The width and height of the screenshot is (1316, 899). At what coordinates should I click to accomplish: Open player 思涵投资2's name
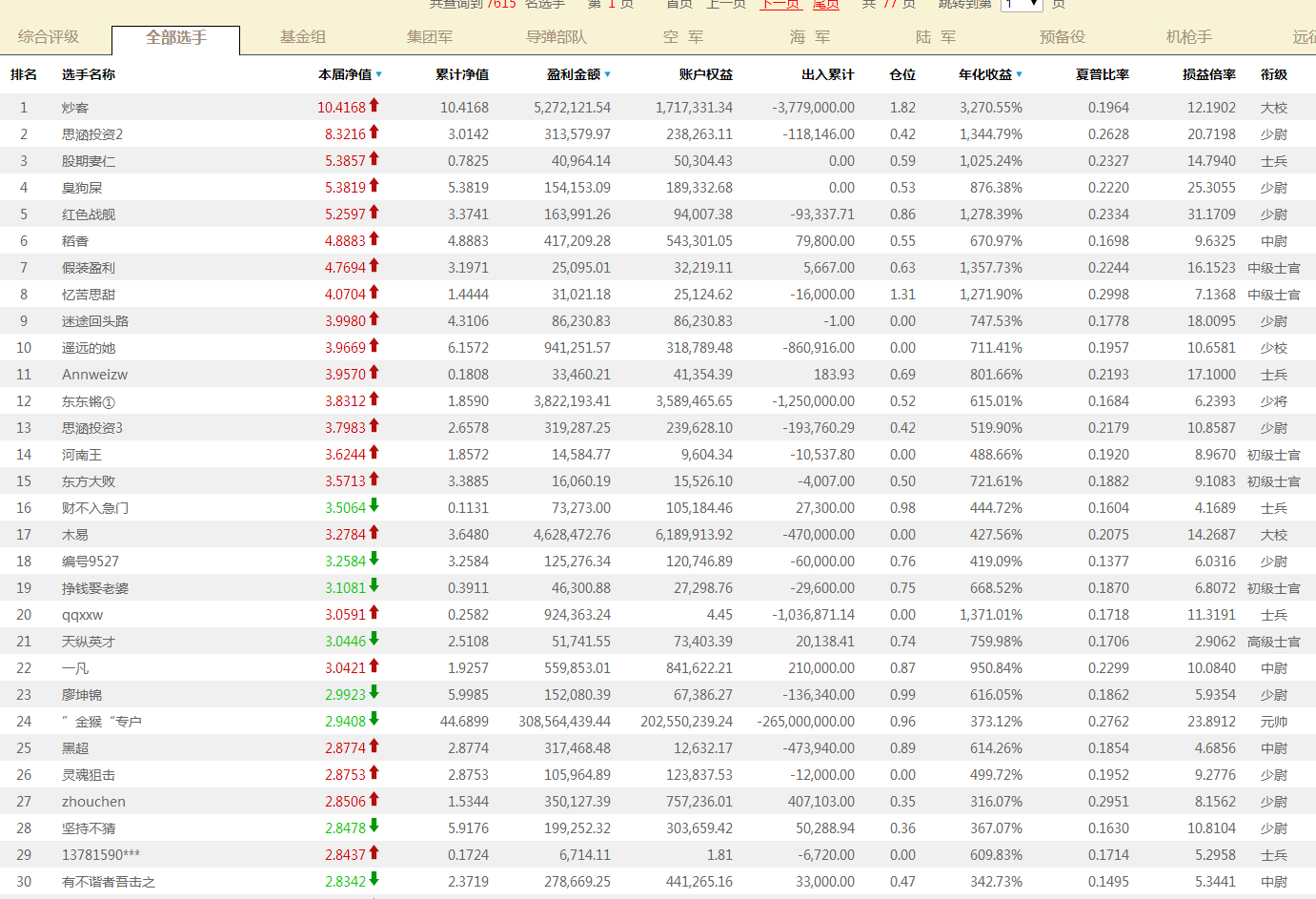tap(92, 134)
